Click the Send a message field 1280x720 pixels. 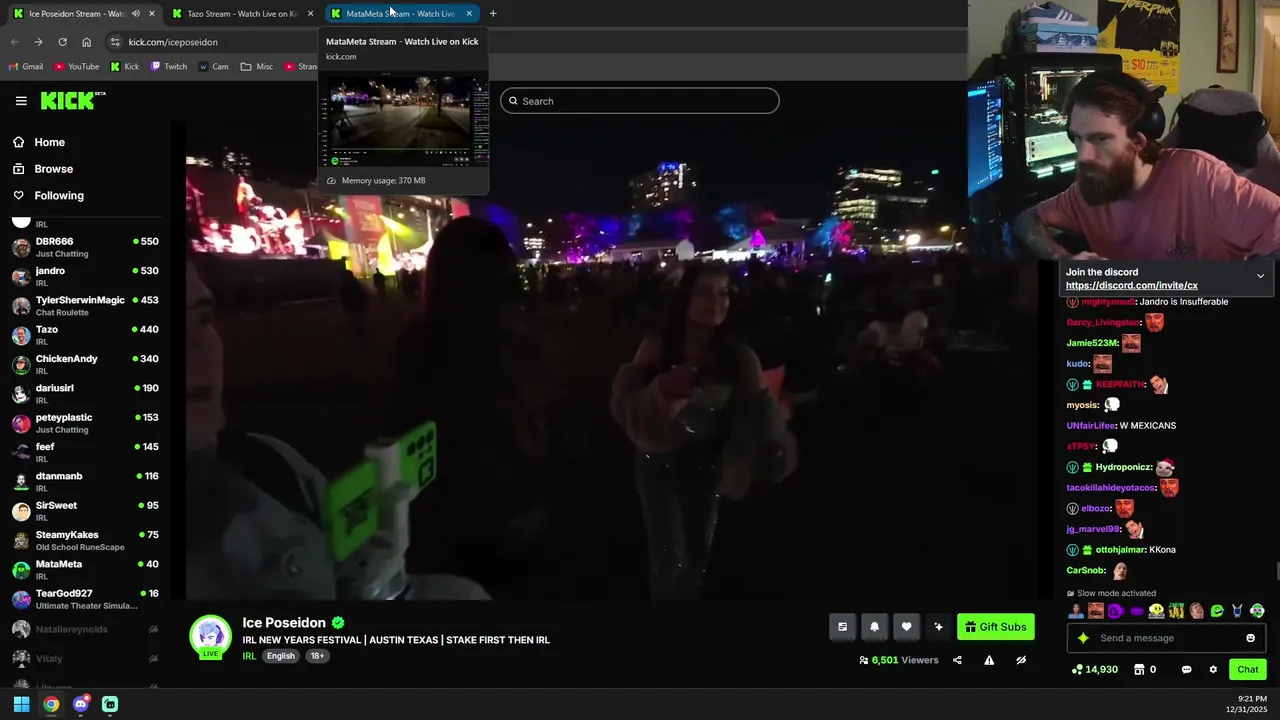point(1167,638)
